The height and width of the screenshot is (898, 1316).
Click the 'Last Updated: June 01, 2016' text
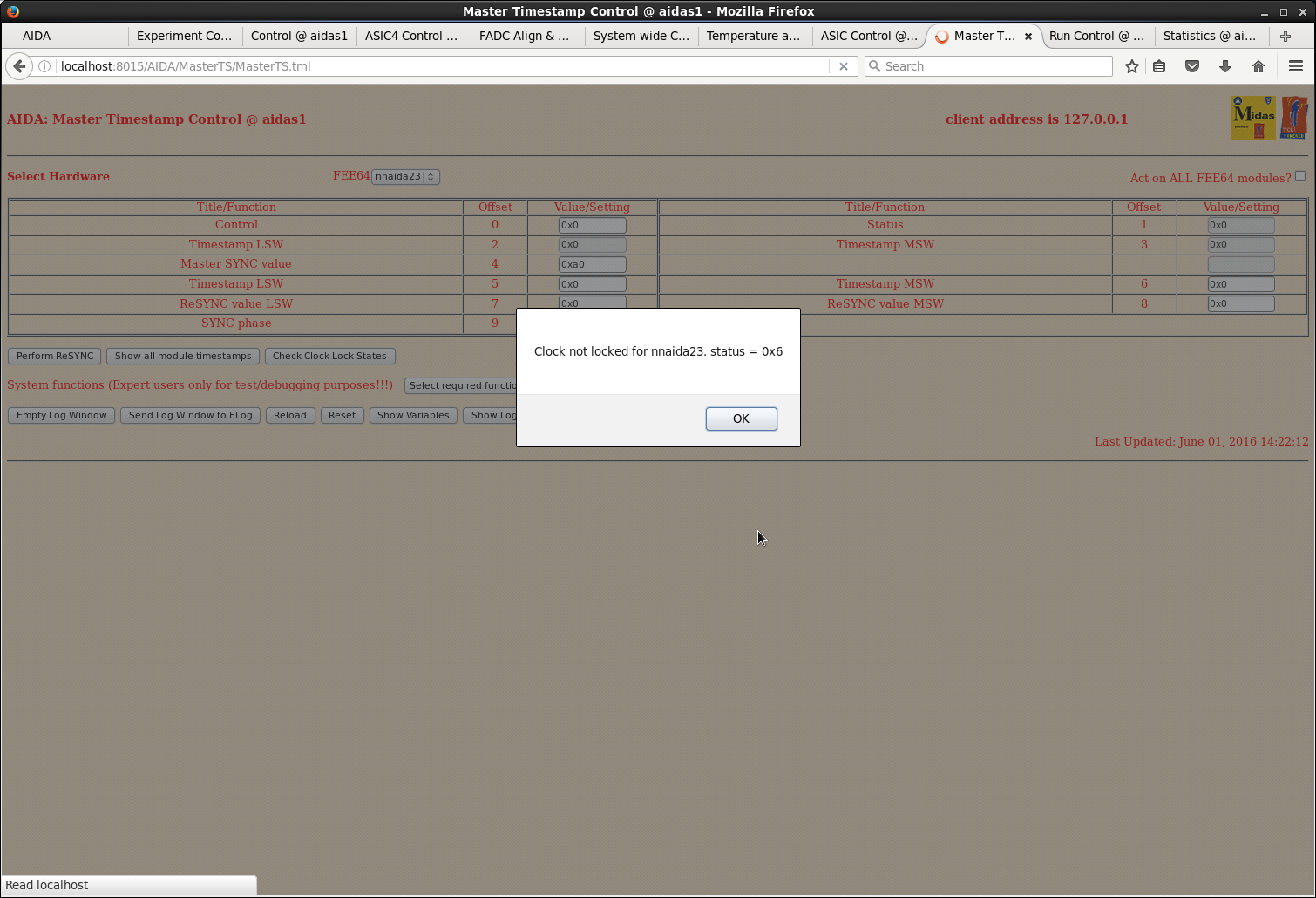pos(1202,441)
